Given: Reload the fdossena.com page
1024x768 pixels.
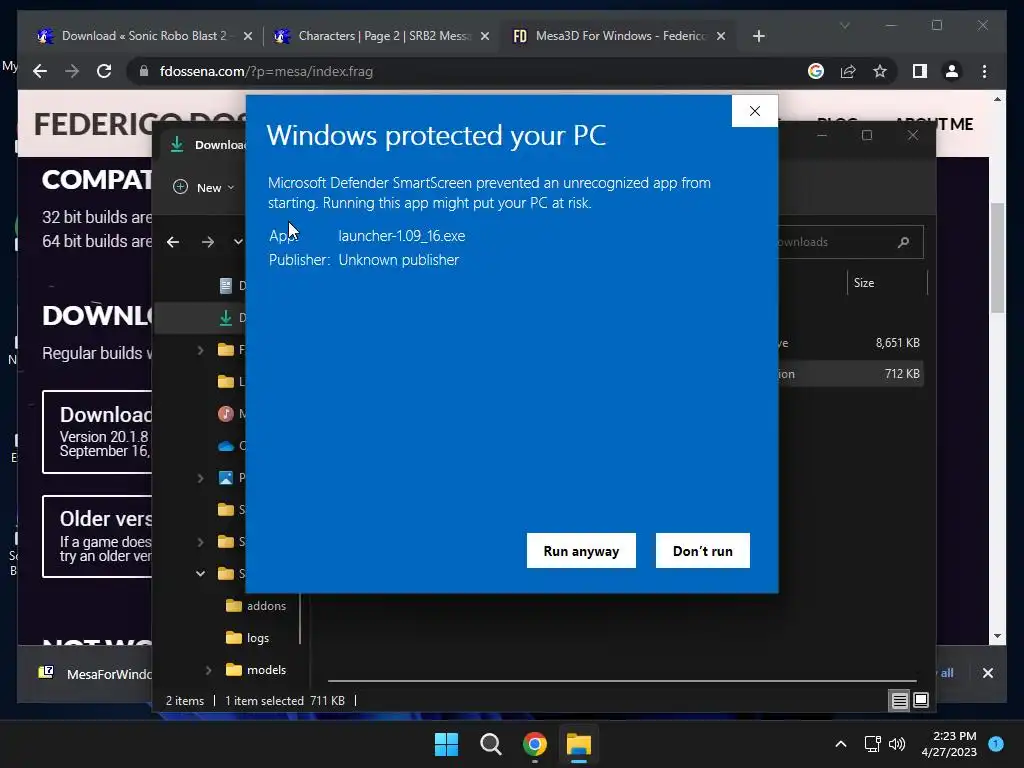Looking at the screenshot, I should pos(104,71).
